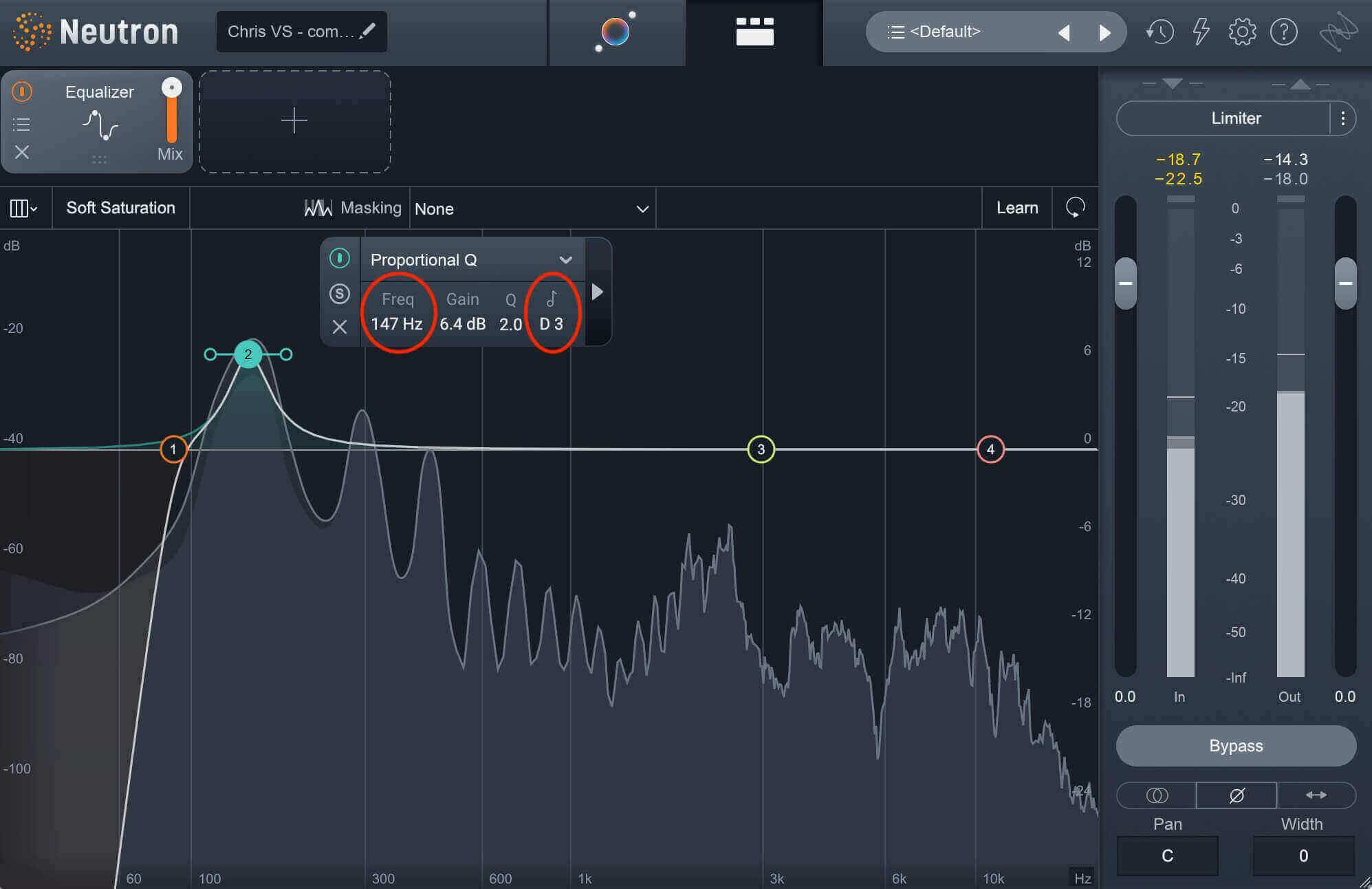Viewport: 1372px width, 889px height.
Task: Open the help question mark
Action: click(1283, 32)
